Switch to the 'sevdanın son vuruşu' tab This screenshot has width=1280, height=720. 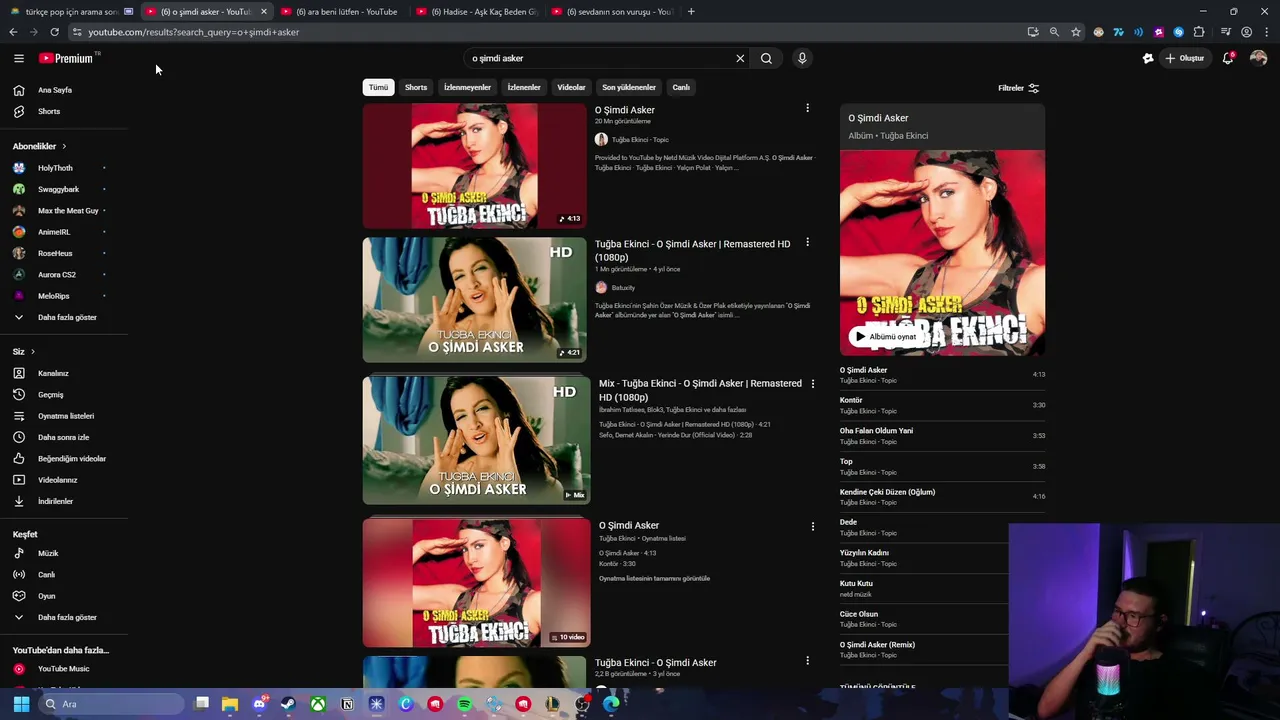[611, 12]
